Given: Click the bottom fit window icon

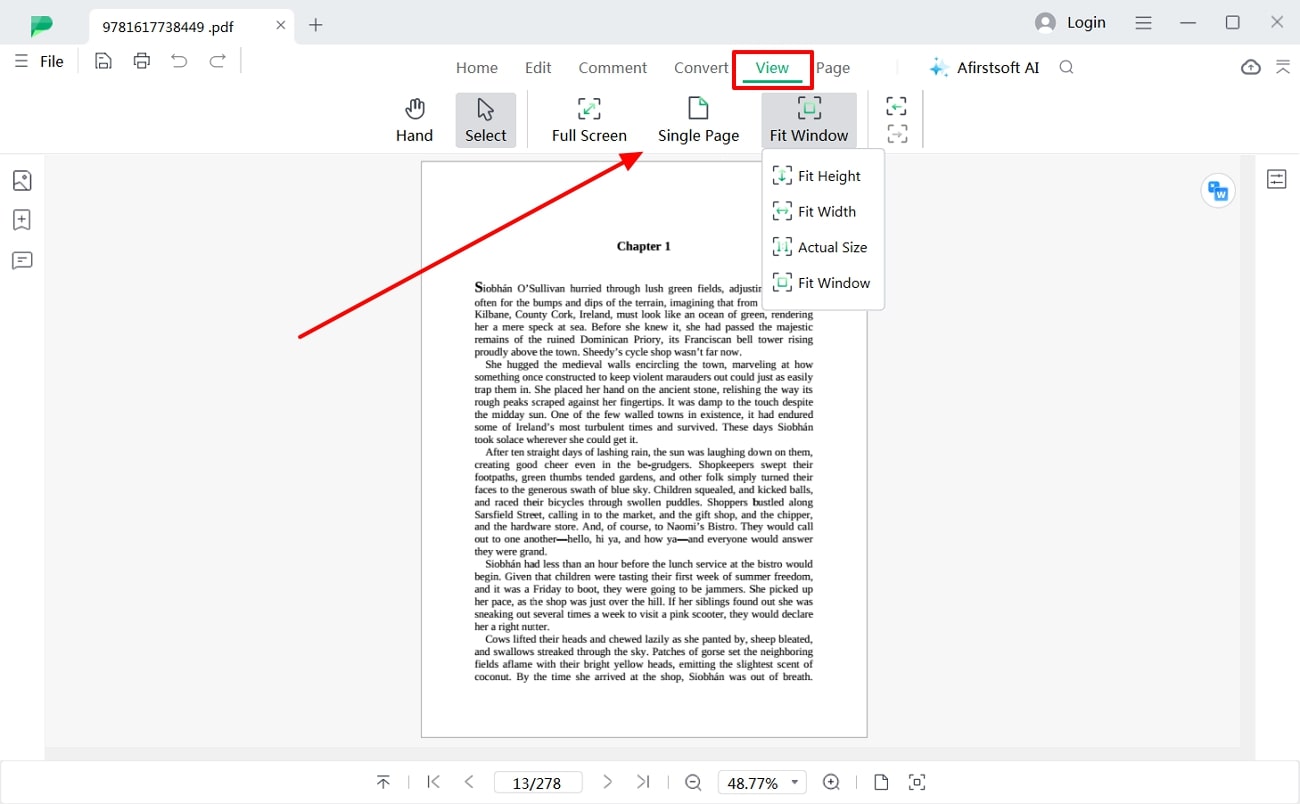Looking at the screenshot, I should (917, 782).
